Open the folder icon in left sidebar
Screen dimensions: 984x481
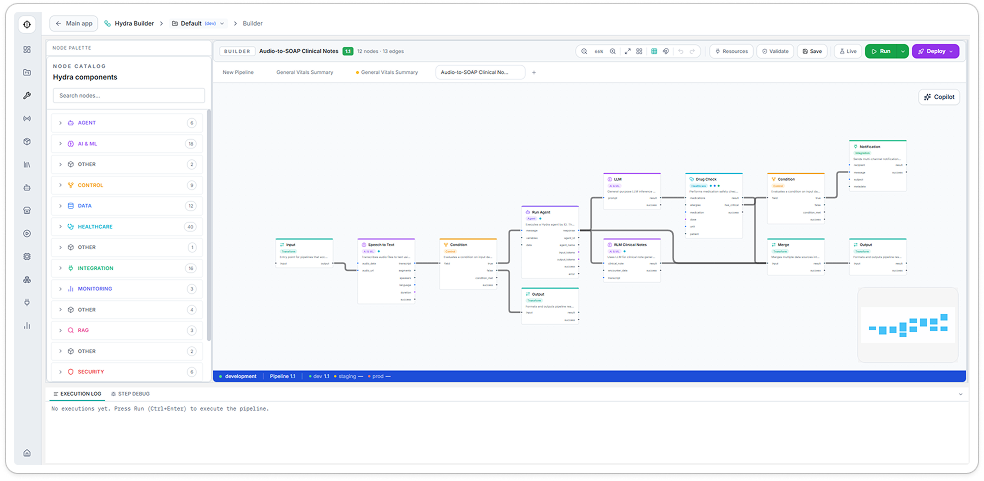pos(27,72)
